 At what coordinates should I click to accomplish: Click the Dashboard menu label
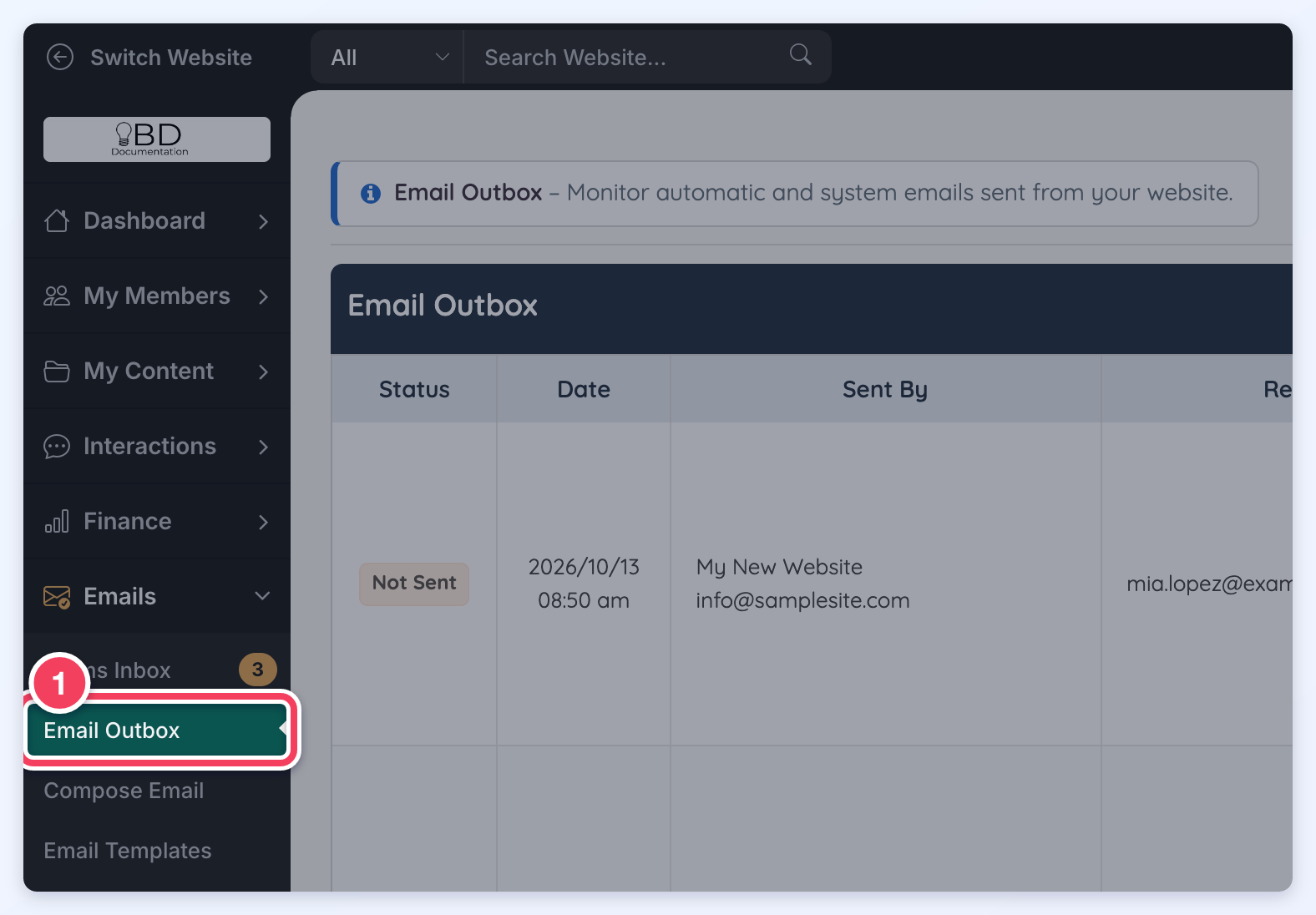click(144, 220)
